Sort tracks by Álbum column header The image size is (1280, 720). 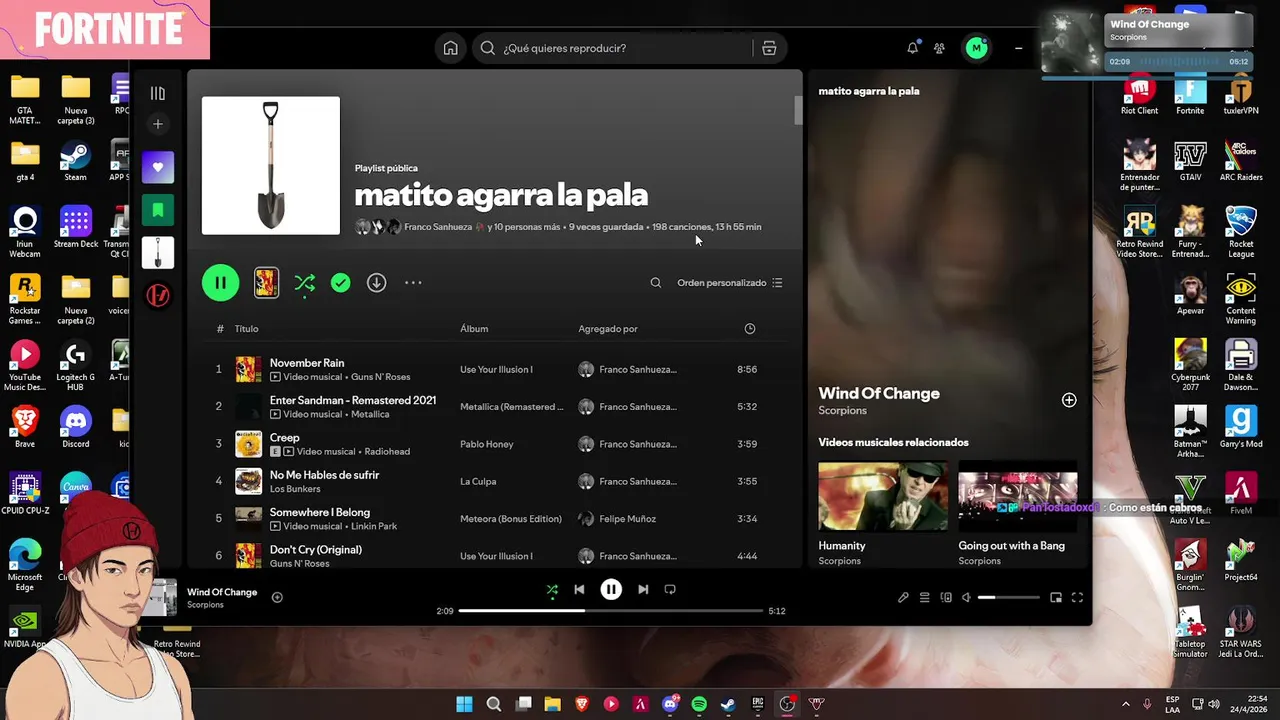click(x=474, y=329)
